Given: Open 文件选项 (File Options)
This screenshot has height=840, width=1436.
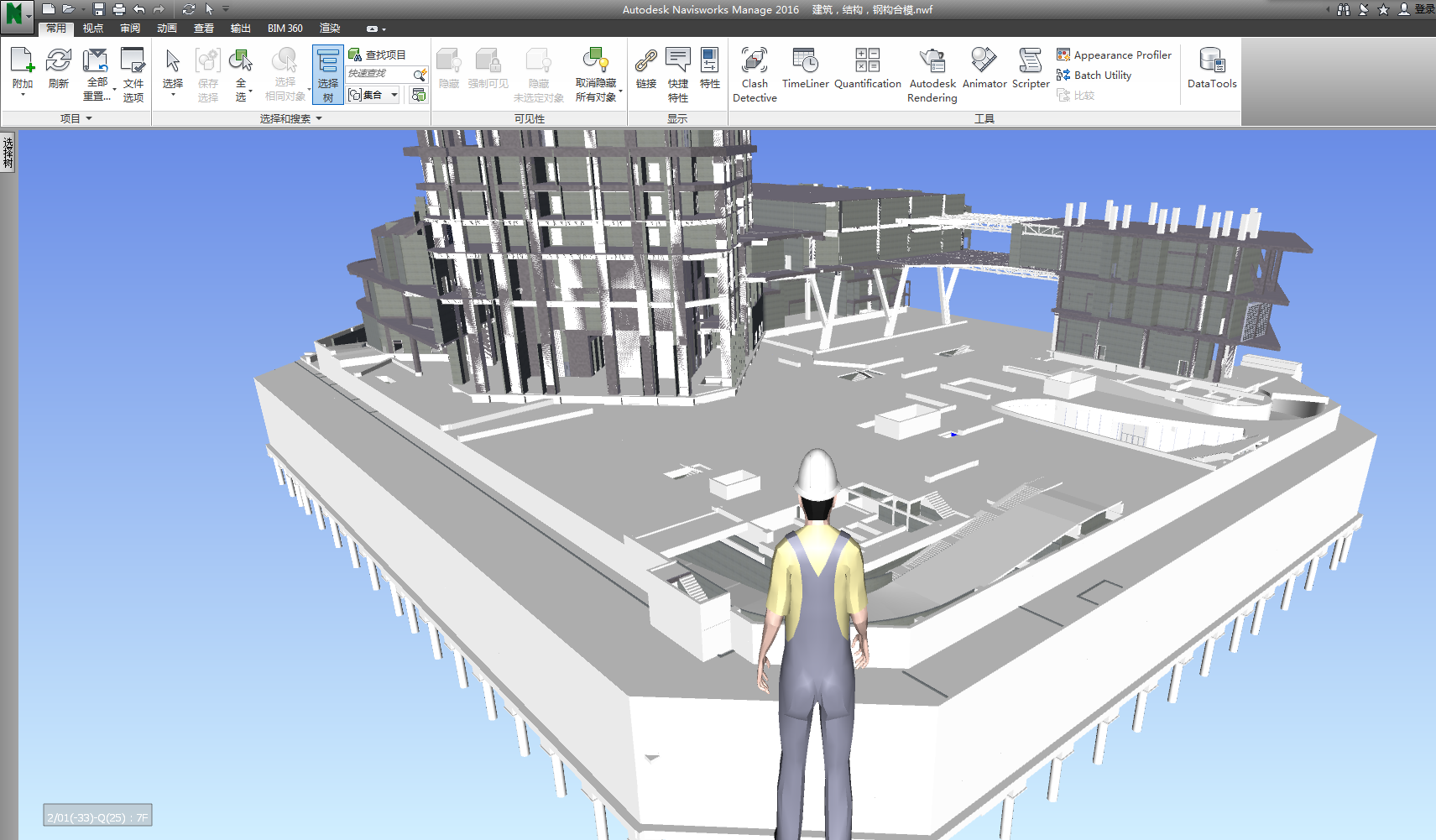Looking at the screenshot, I should 133,74.
